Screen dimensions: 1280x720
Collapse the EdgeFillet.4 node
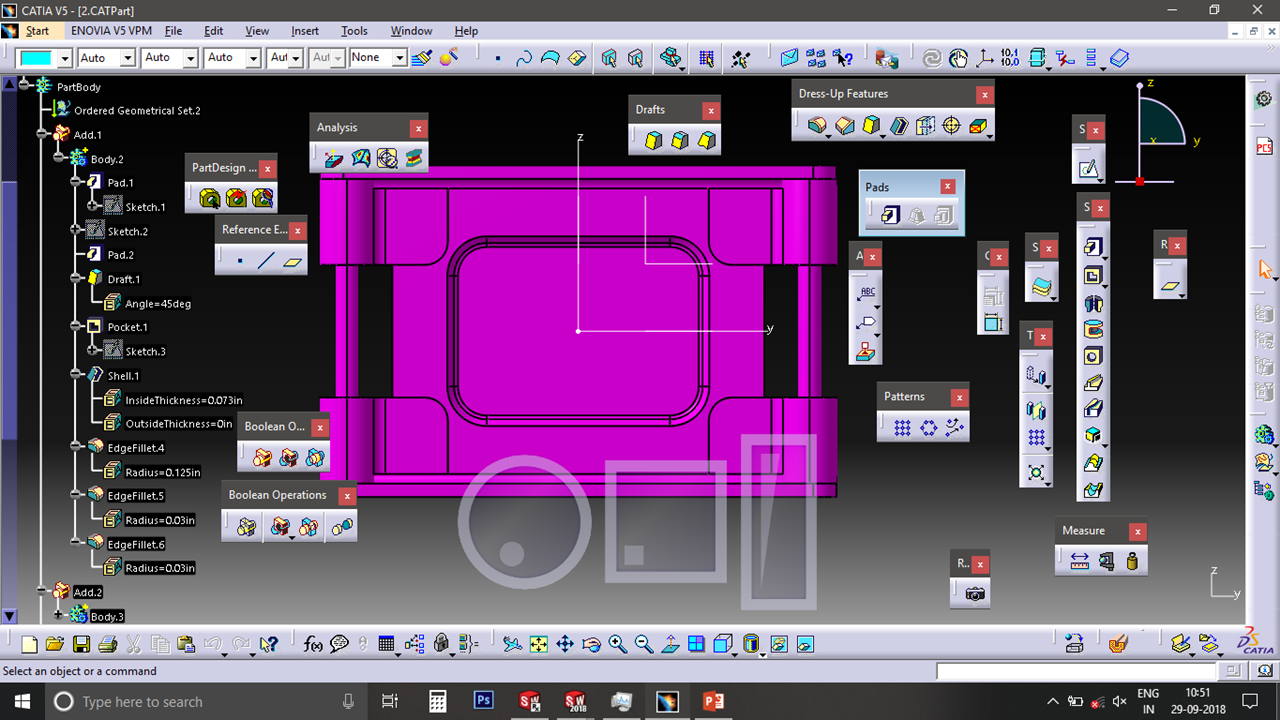click(76, 447)
